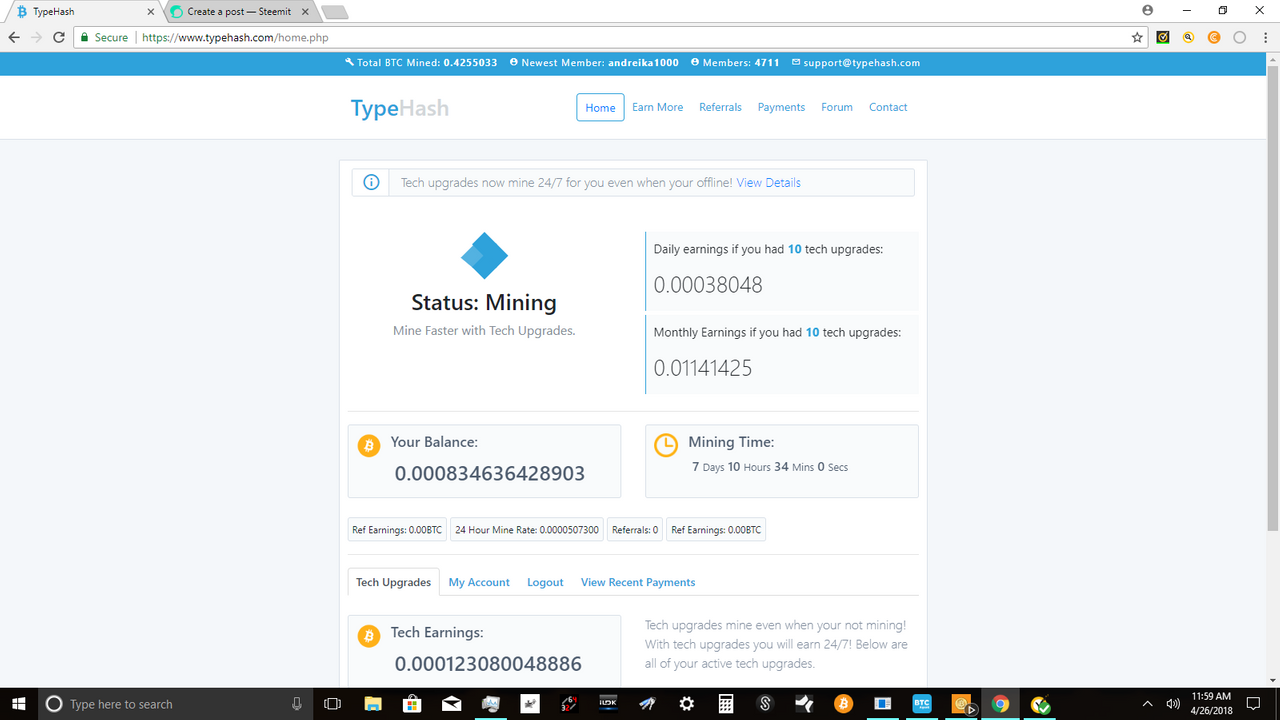The height and width of the screenshot is (720, 1280).
Task: Open the Contact page
Action: point(888,107)
